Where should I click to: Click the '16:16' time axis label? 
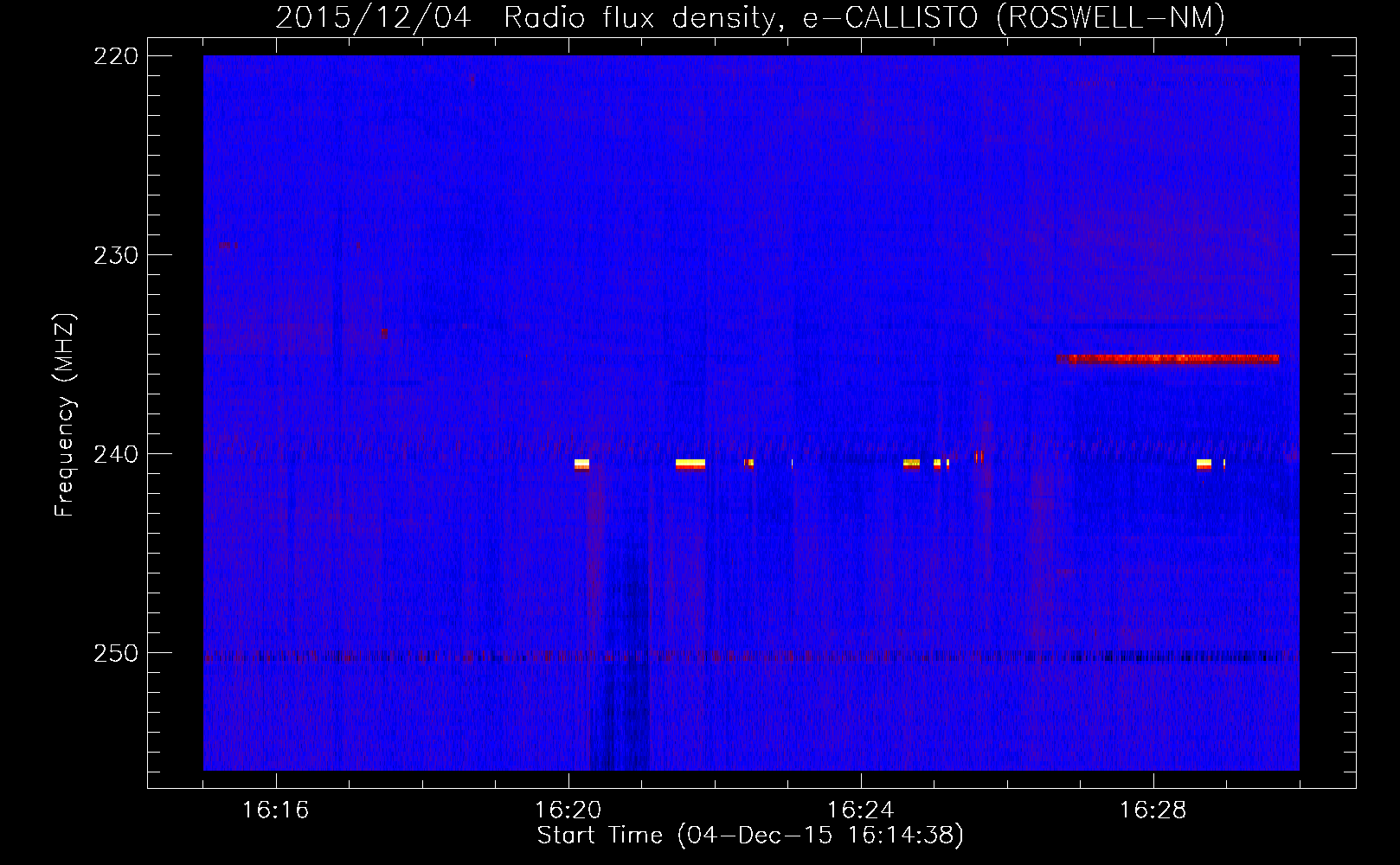point(275,811)
